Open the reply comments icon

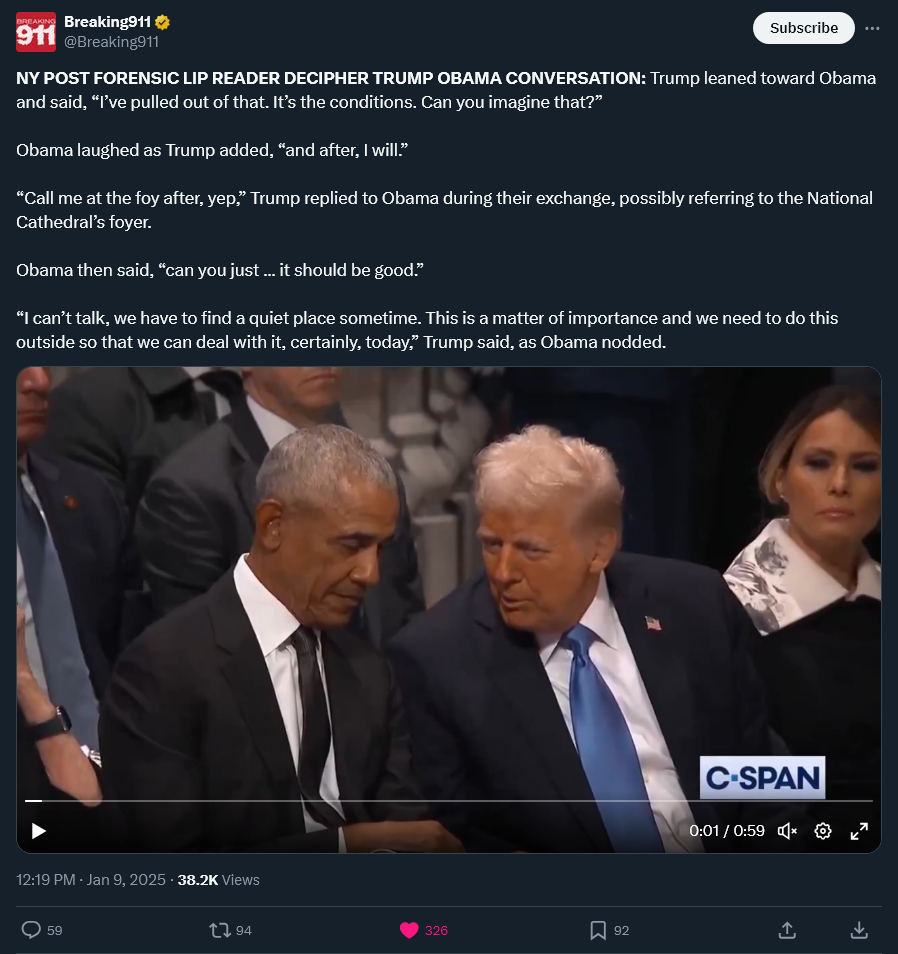coord(32,930)
